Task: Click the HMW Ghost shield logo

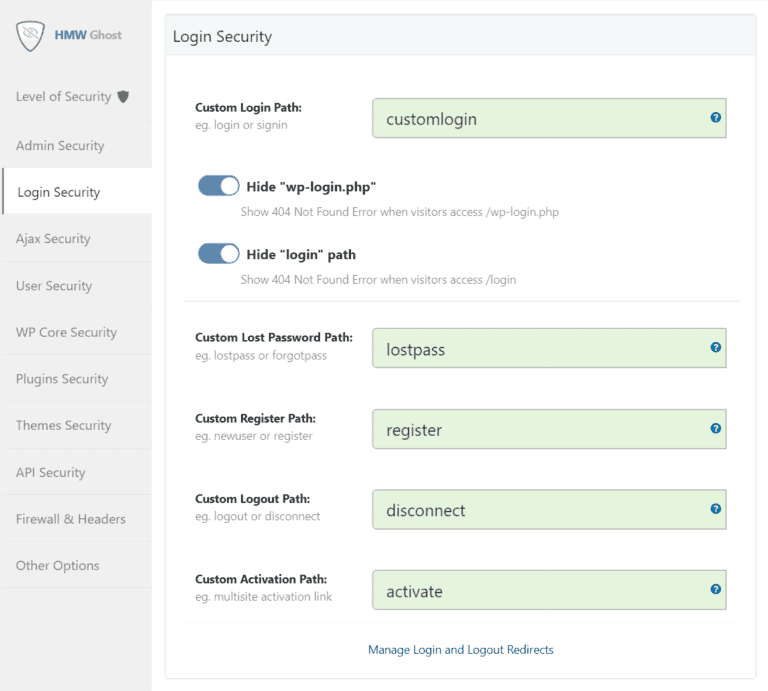Action: [32, 36]
